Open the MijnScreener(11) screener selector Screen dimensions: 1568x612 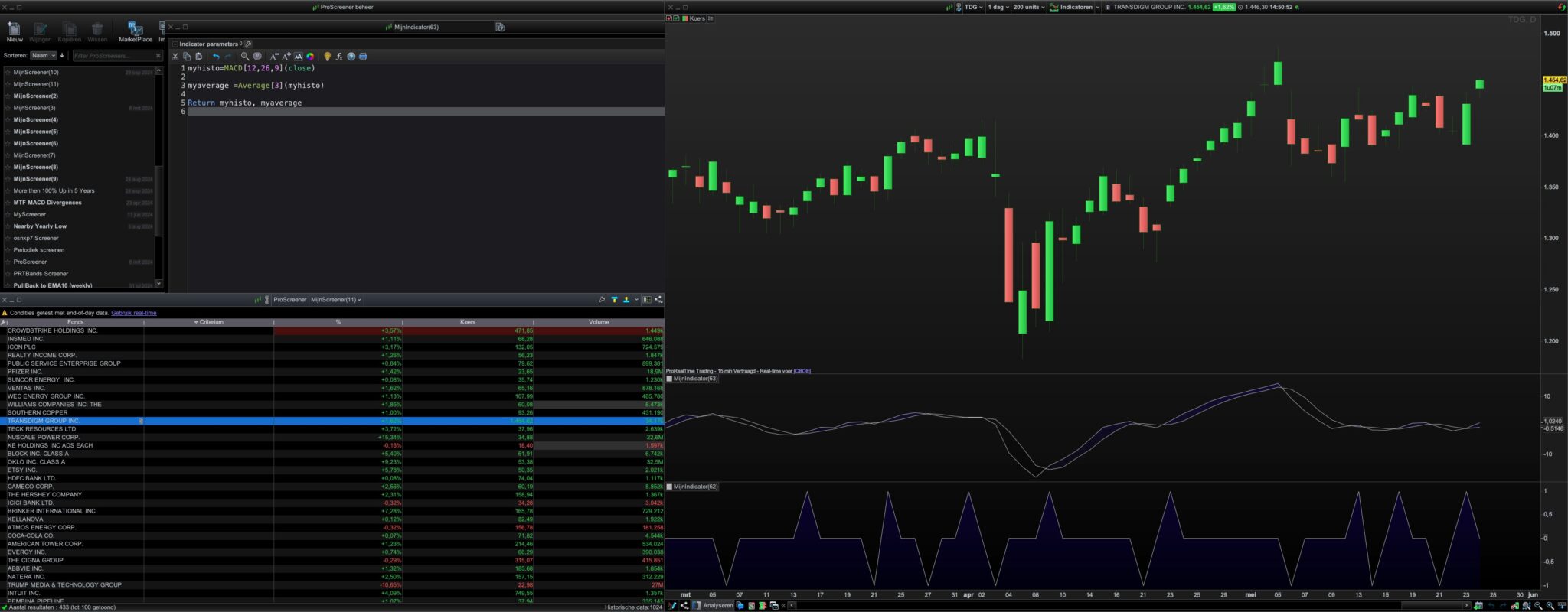[x=336, y=300]
